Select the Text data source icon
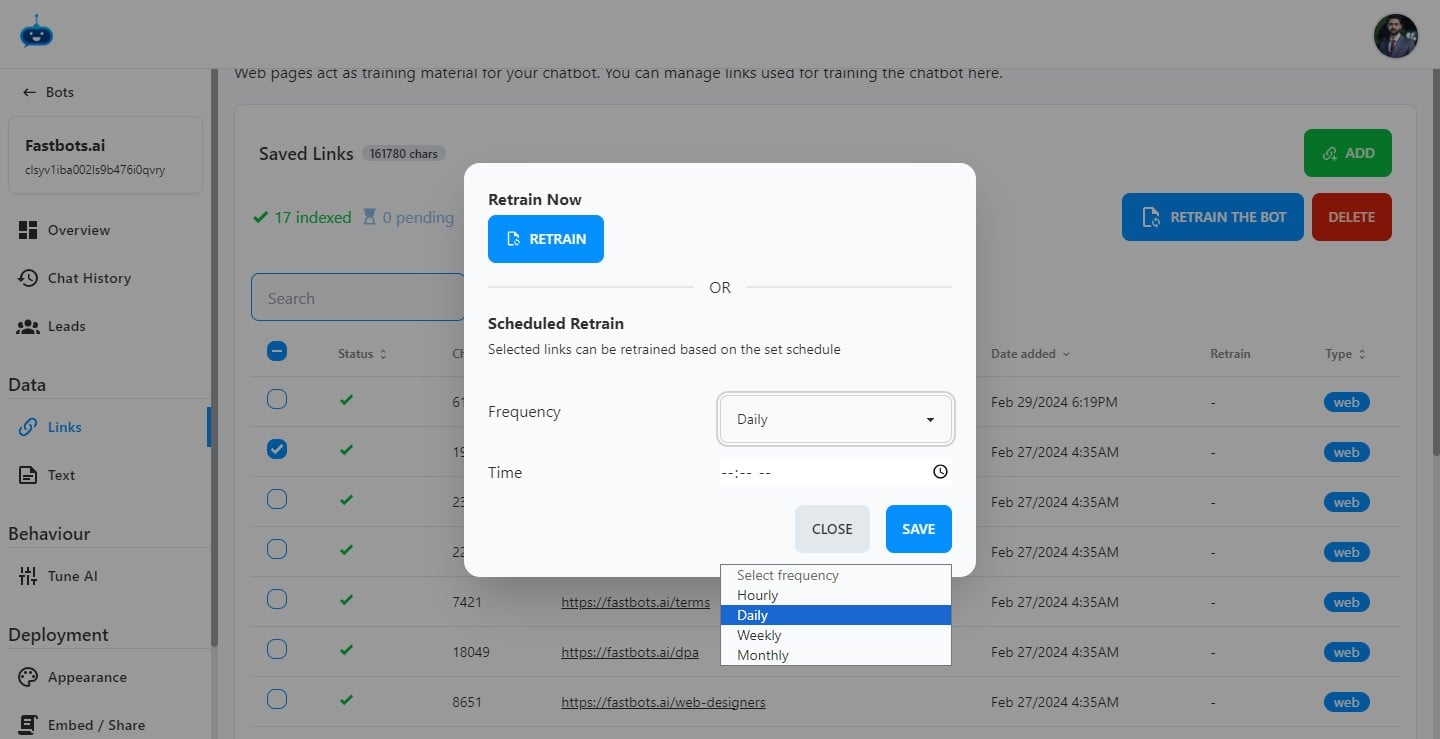The image size is (1440, 739). tap(29, 475)
